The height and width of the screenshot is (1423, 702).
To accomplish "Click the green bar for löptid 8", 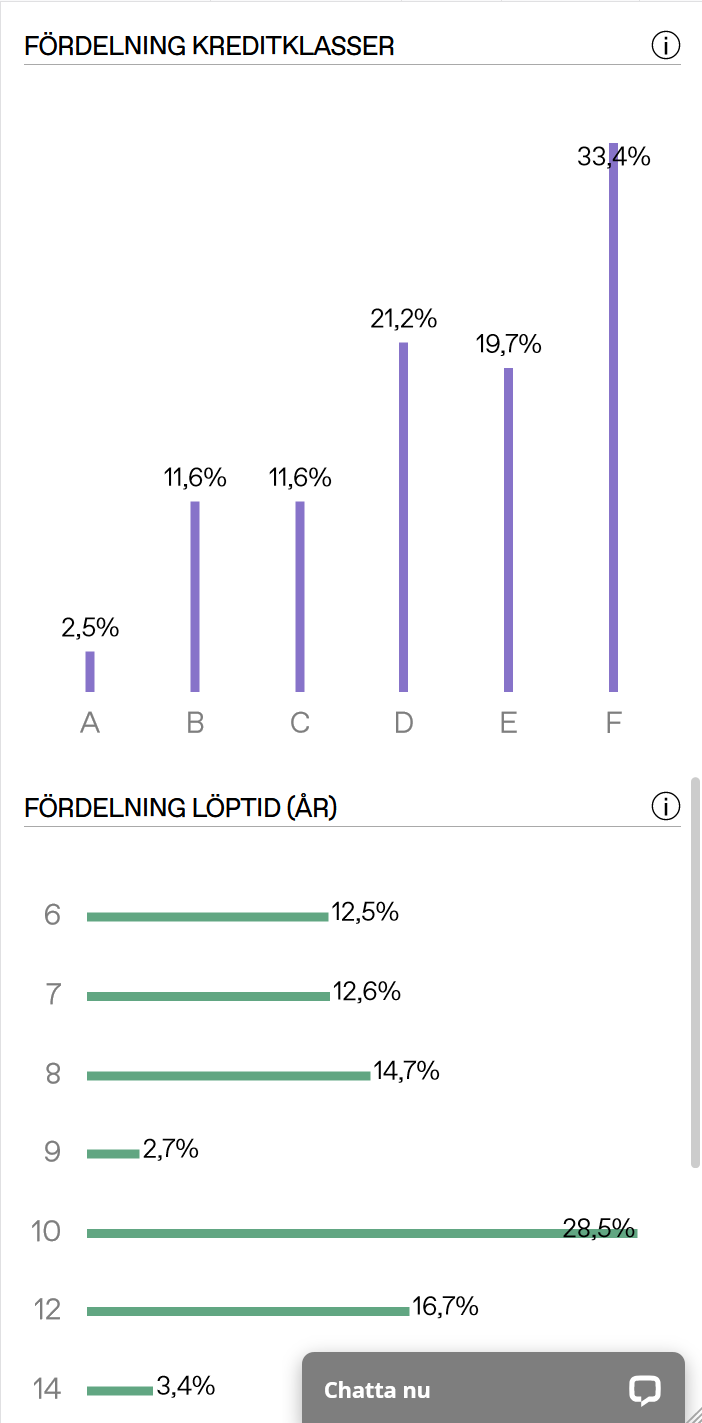I will tap(228, 1073).
